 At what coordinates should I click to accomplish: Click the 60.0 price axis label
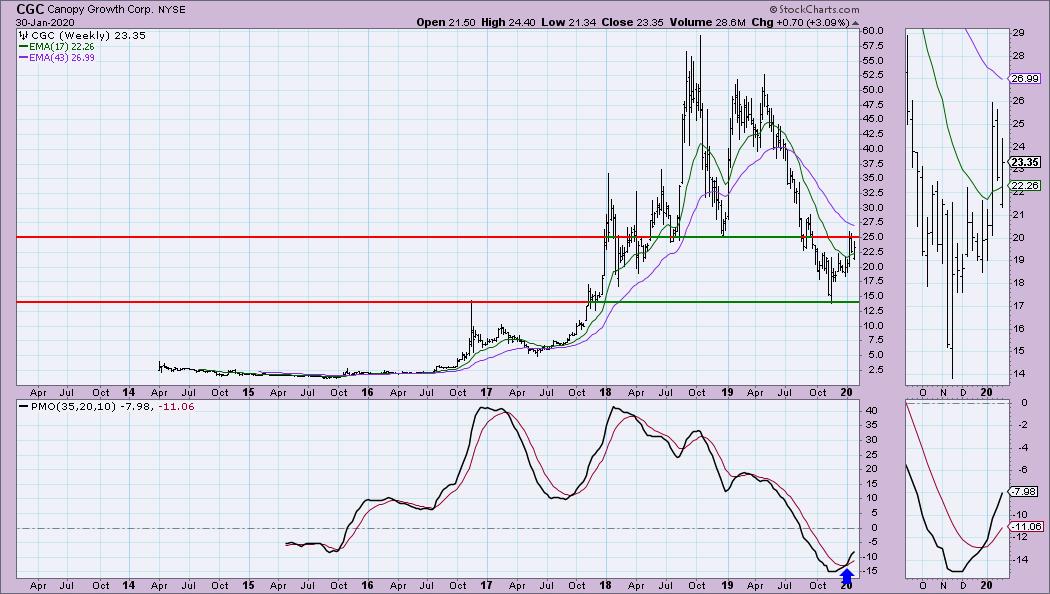coord(873,31)
